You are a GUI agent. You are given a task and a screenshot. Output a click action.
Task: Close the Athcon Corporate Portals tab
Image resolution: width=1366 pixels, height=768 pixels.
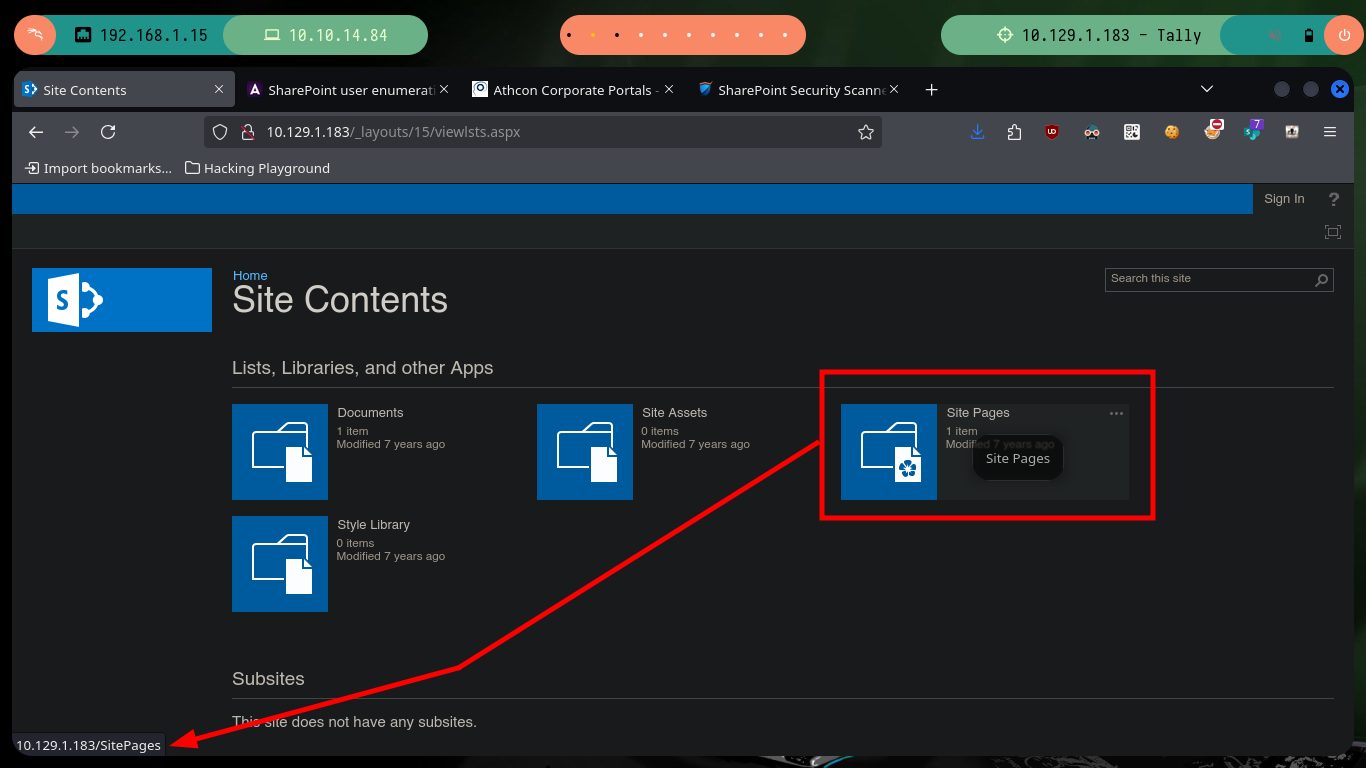pos(669,89)
